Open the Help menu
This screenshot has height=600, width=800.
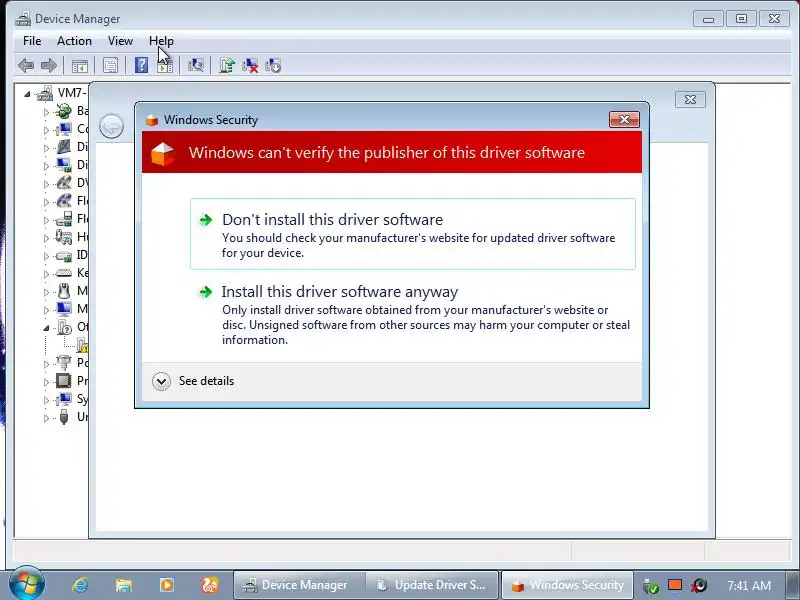(161, 41)
